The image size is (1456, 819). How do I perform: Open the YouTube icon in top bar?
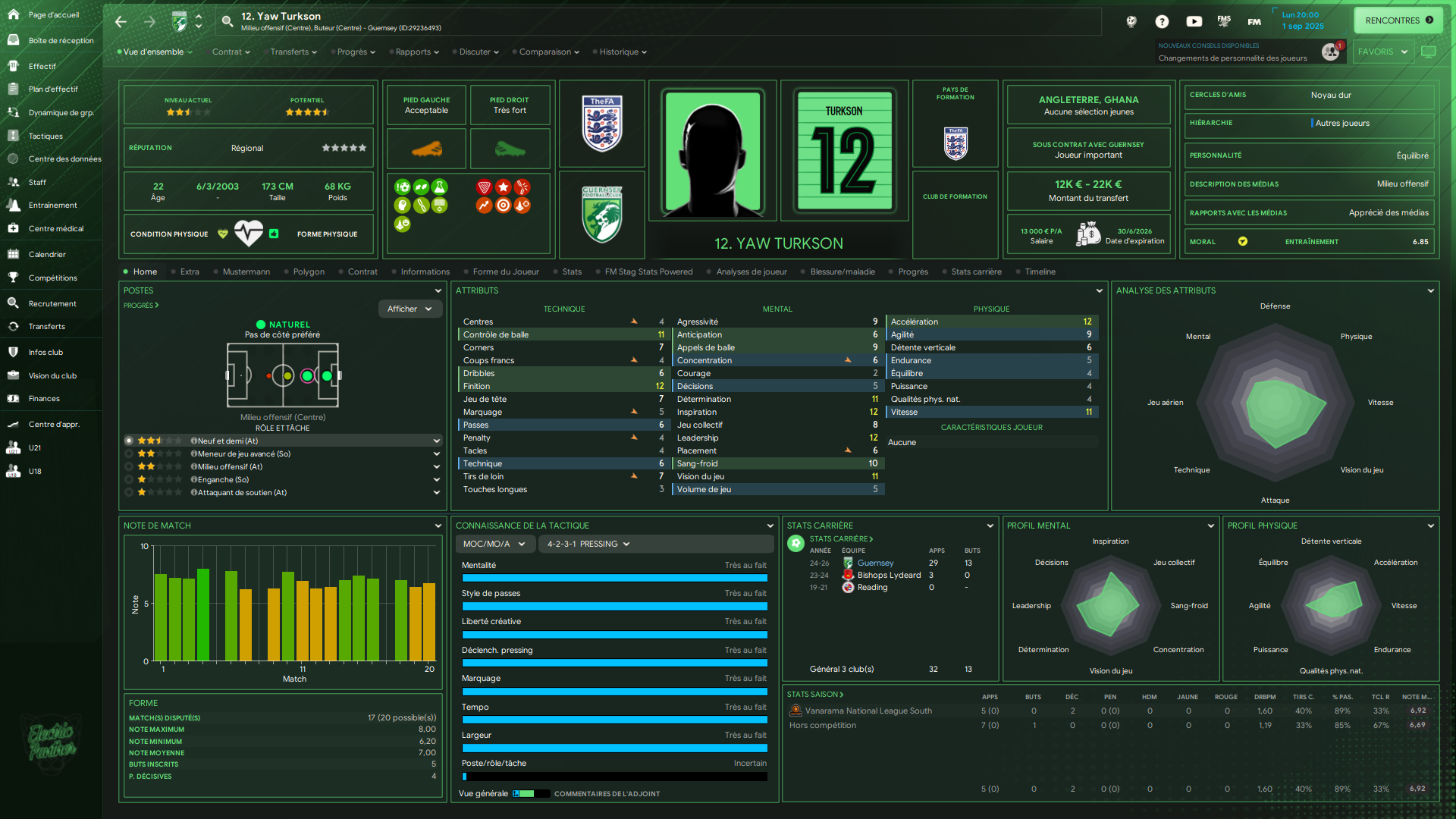tap(1194, 22)
